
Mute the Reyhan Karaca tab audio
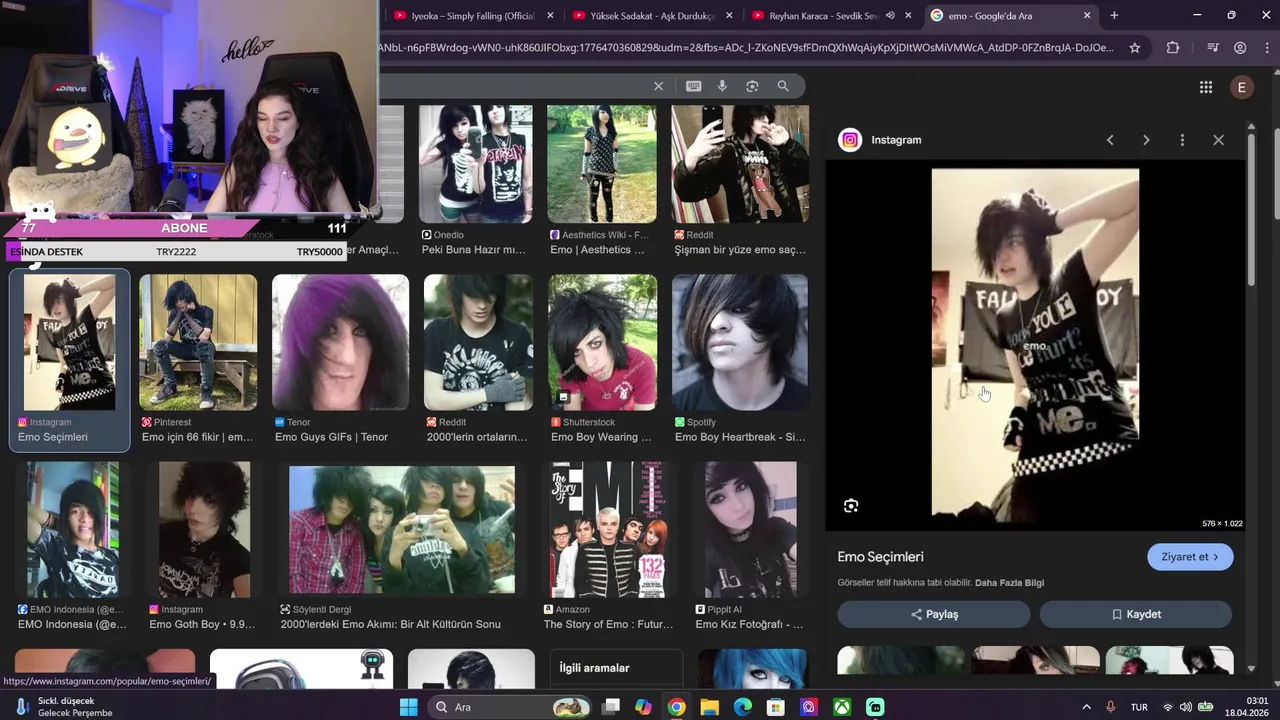[889, 15]
